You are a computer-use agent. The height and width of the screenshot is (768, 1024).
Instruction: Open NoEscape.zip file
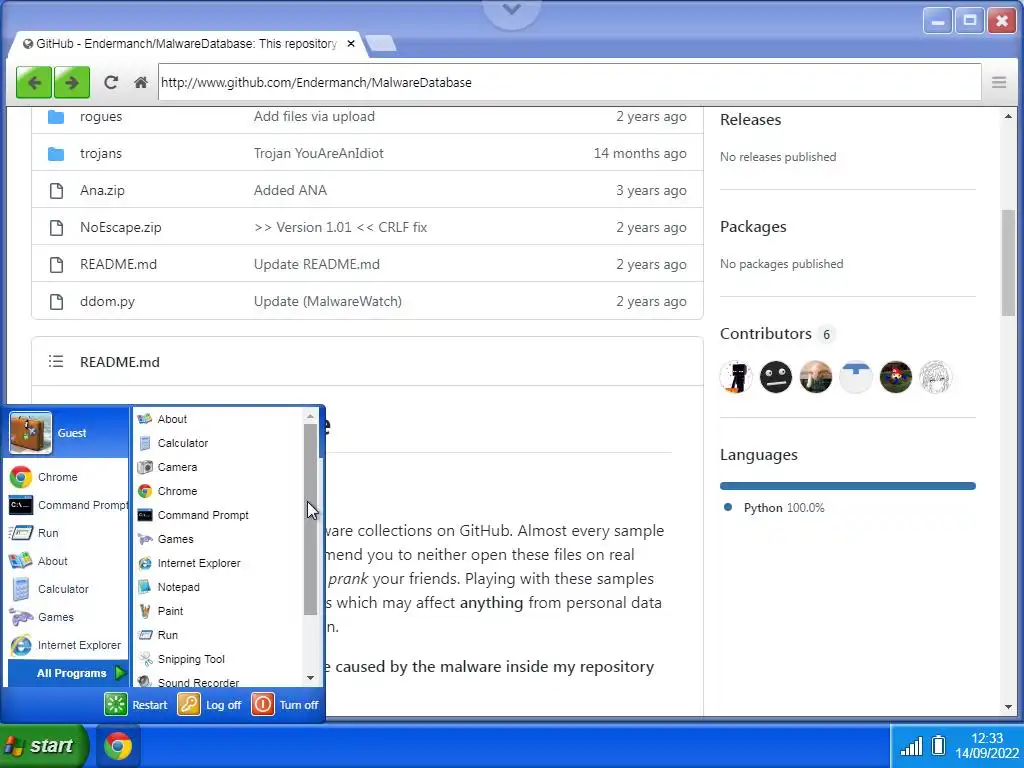pos(120,227)
